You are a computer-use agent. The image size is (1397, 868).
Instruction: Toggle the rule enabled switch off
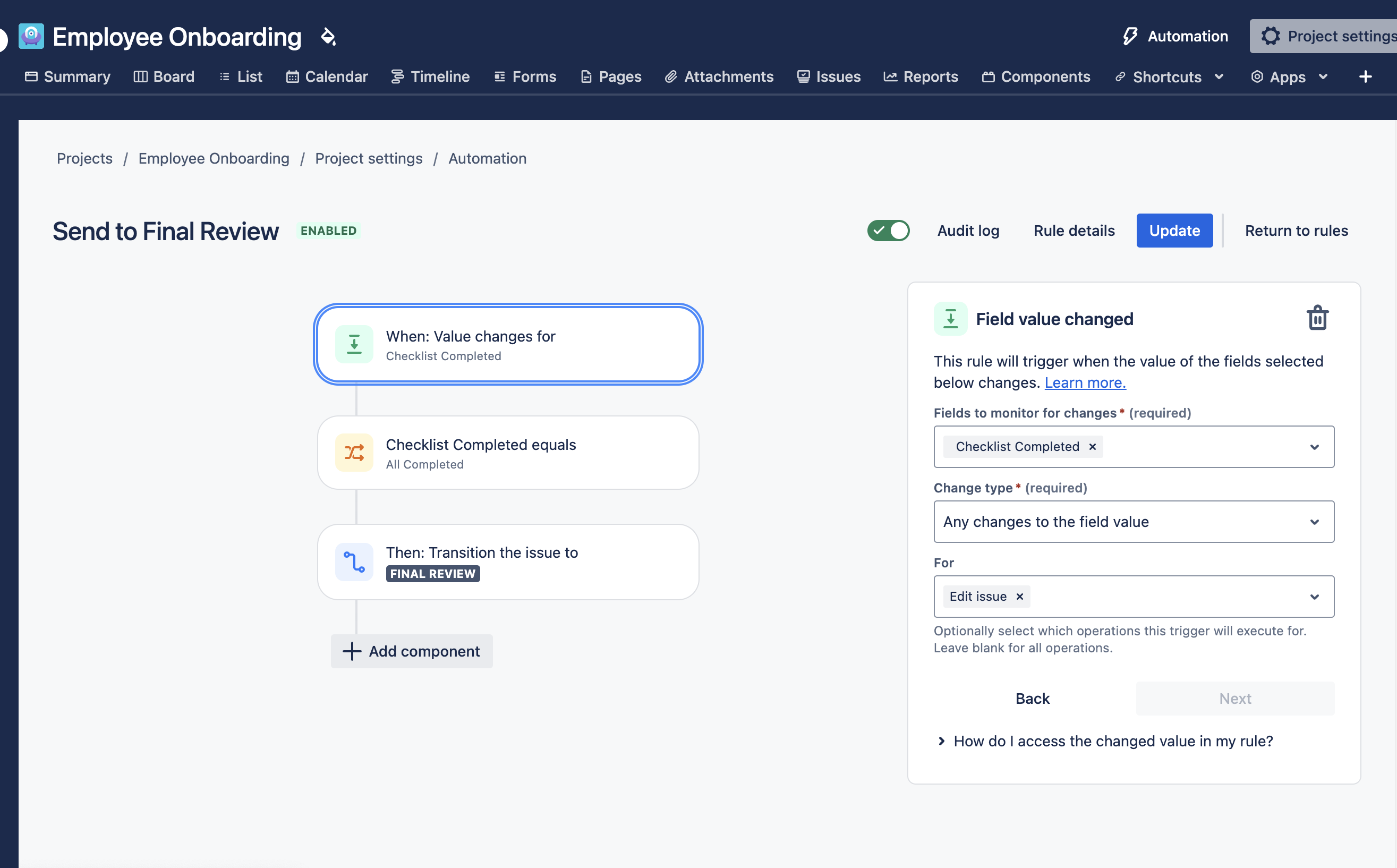(888, 231)
